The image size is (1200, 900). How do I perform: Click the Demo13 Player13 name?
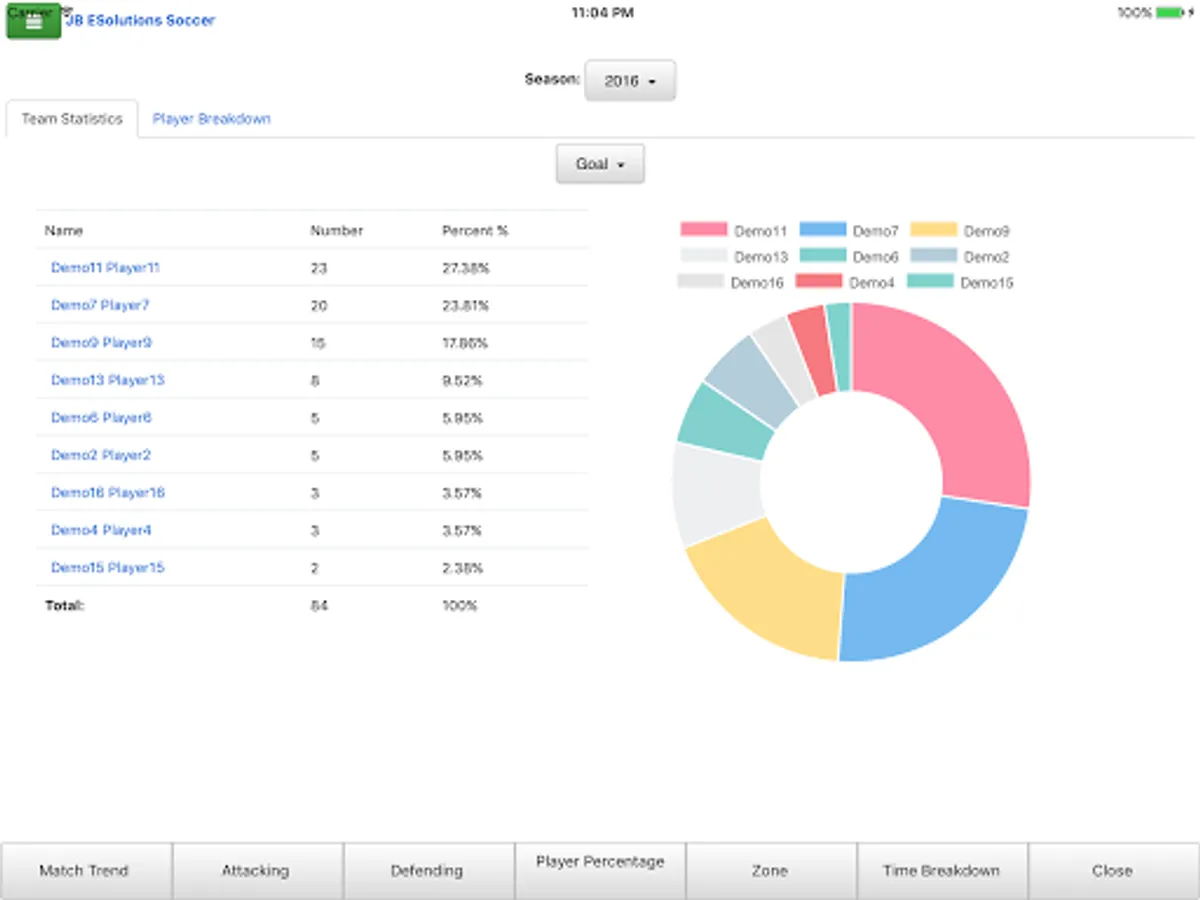coord(108,380)
